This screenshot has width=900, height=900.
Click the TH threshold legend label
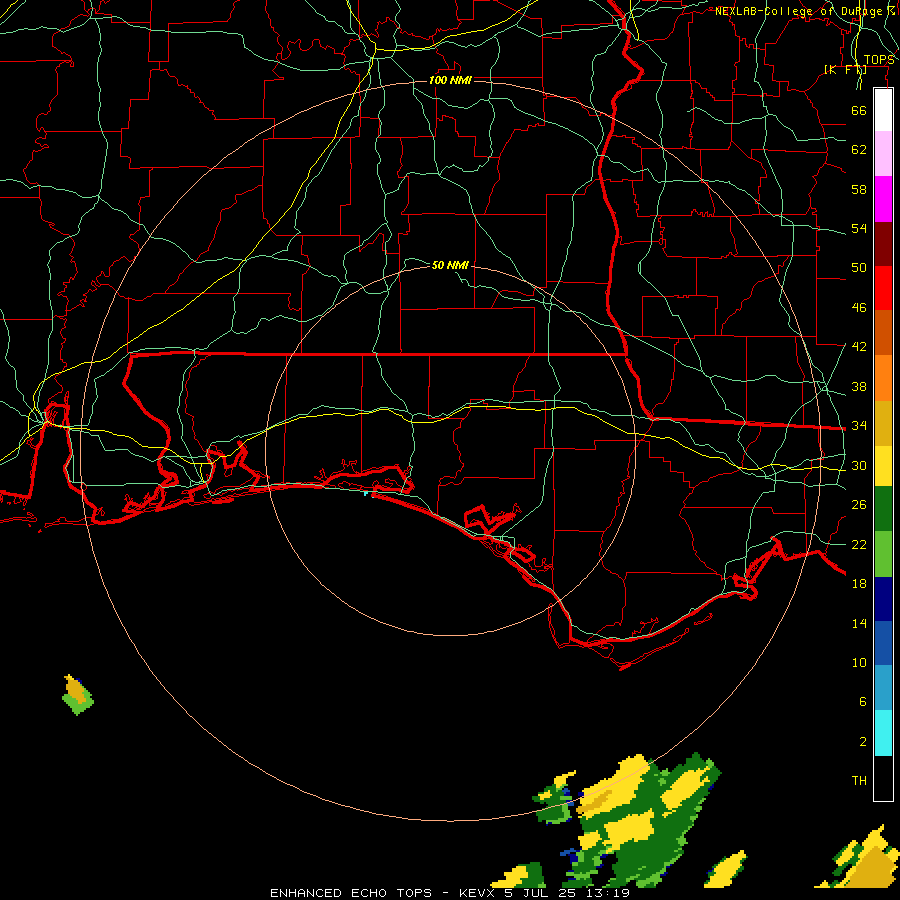click(x=859, y=781)
